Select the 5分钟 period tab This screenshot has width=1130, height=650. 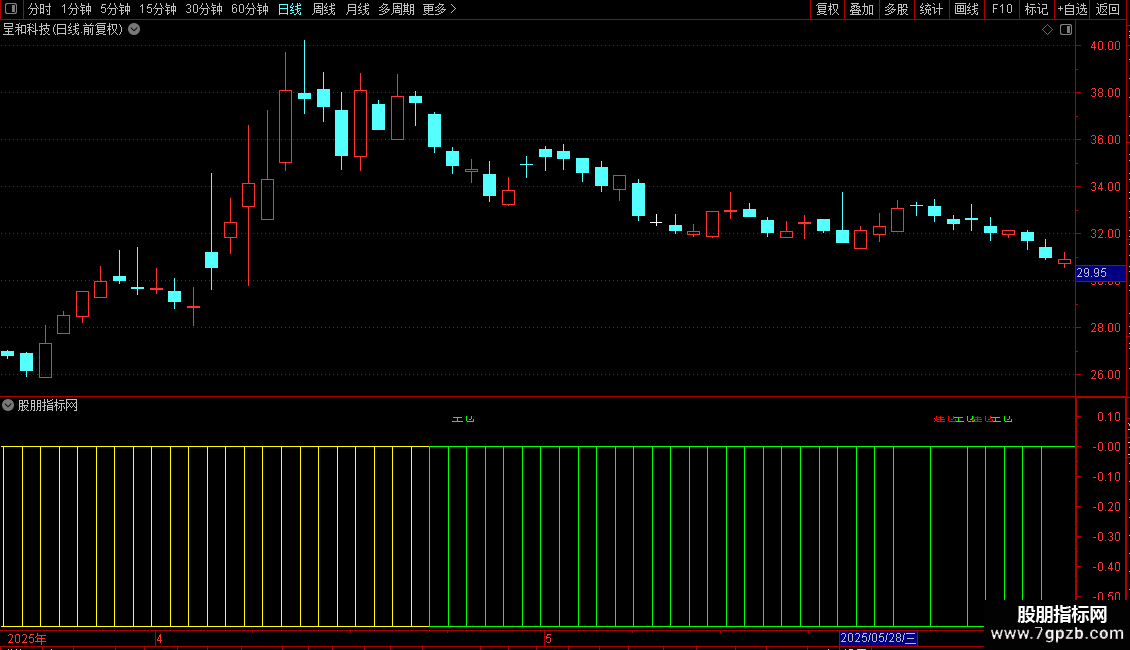pos(115,9)
